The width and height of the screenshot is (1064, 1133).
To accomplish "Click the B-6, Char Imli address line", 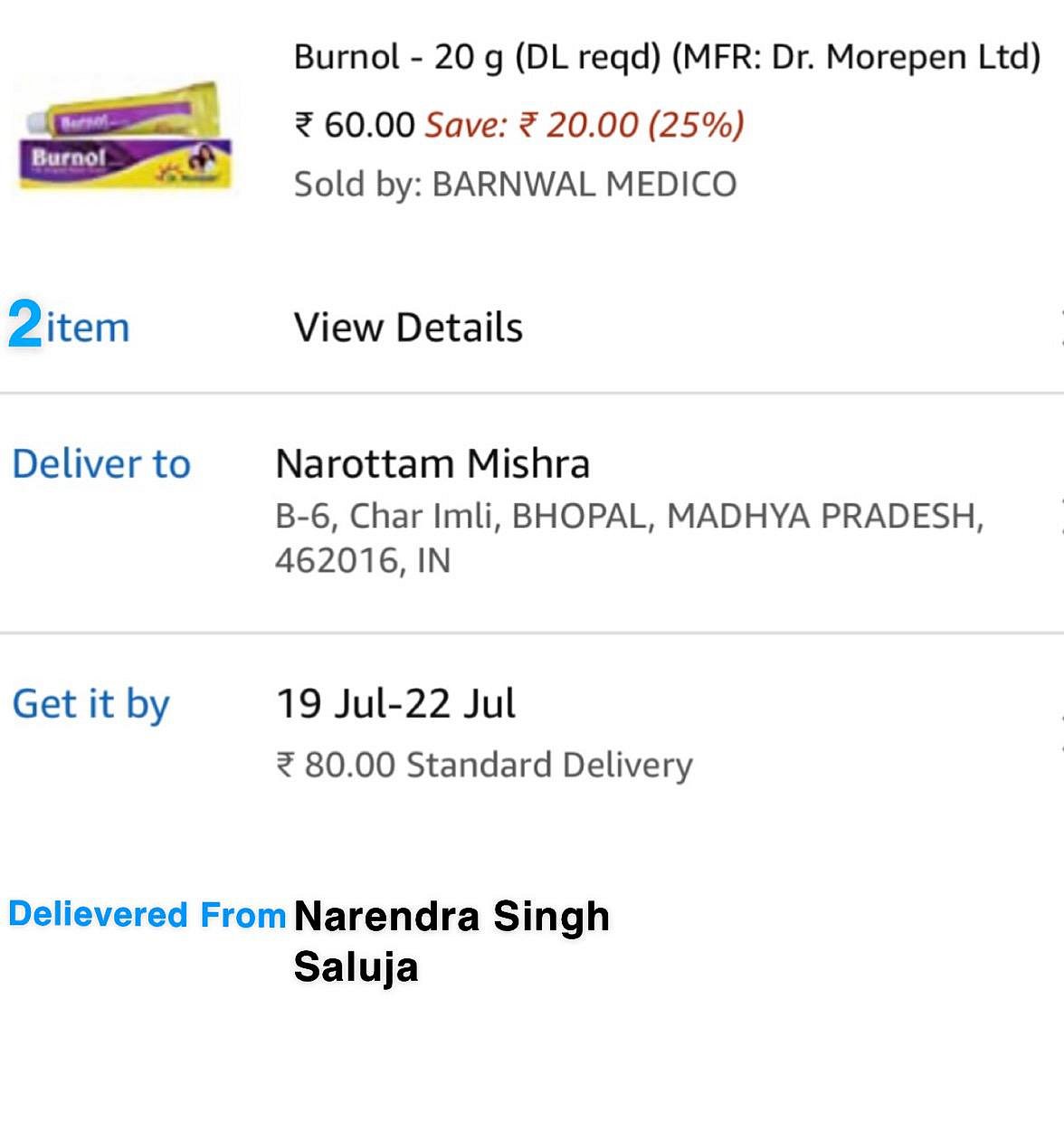I will (x=629, y=516).
